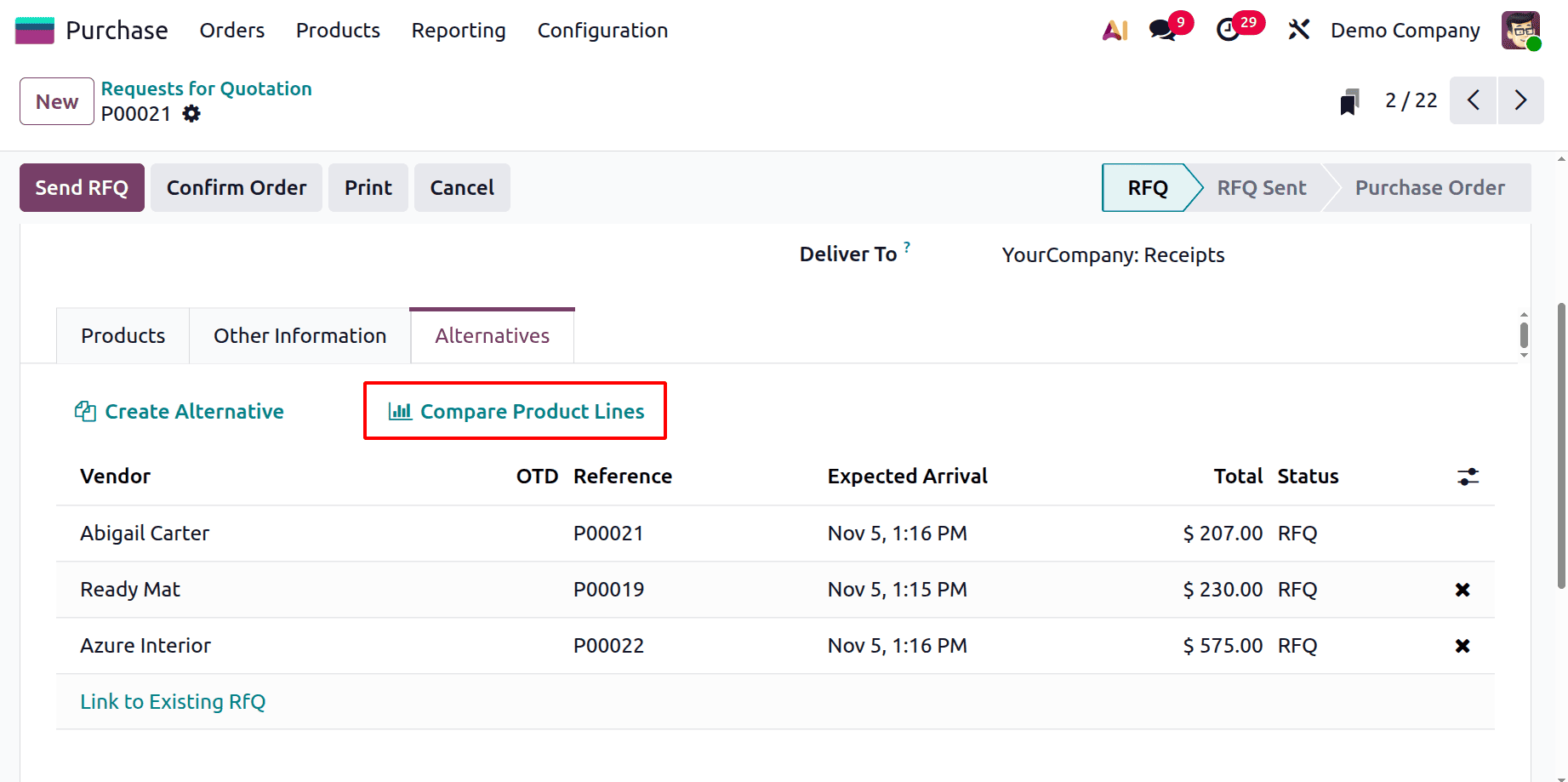Remove the Ready Mat alternative
The image size is (1568, 782).
1462,589
